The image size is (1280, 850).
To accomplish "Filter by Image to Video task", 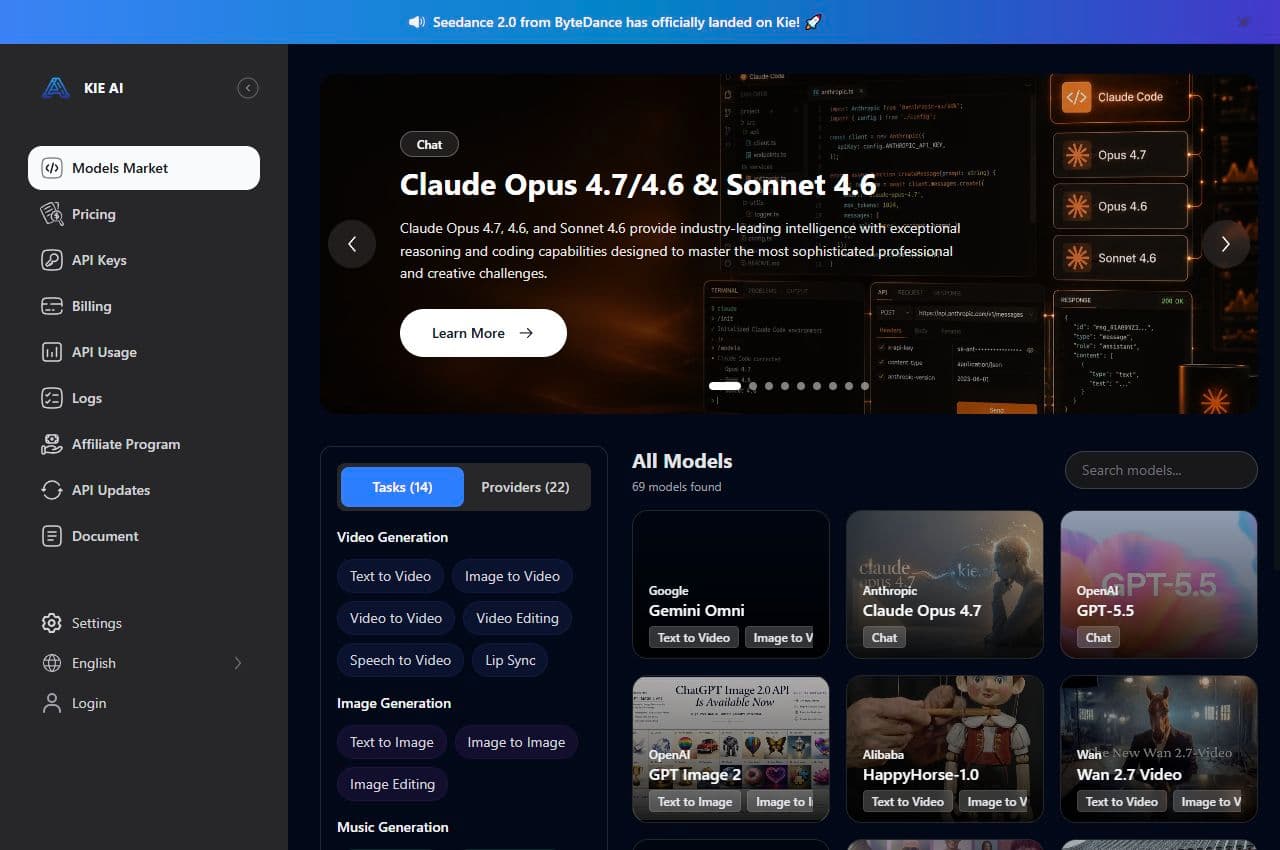I will [512, 576].
